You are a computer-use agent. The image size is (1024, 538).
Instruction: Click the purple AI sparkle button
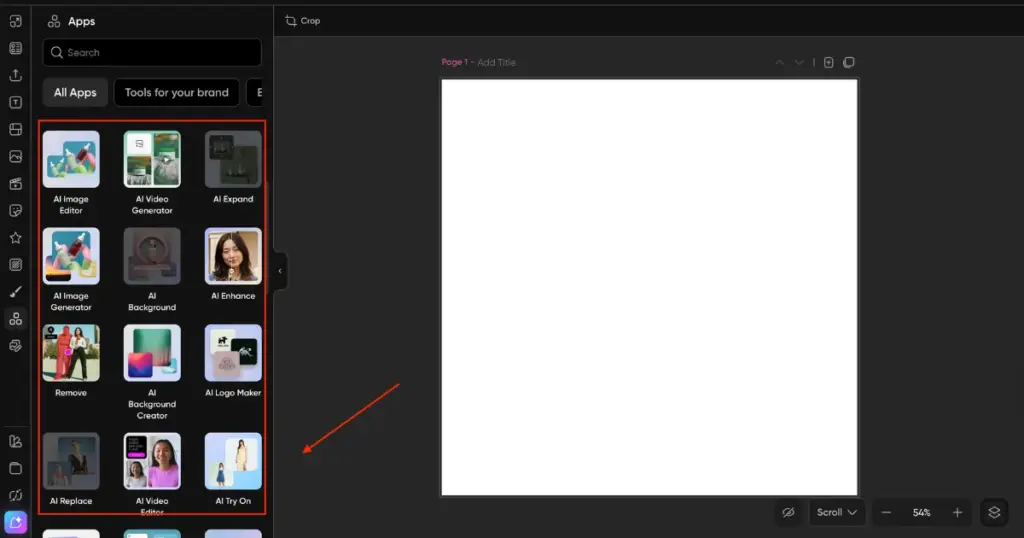click(x=16, y=522)
